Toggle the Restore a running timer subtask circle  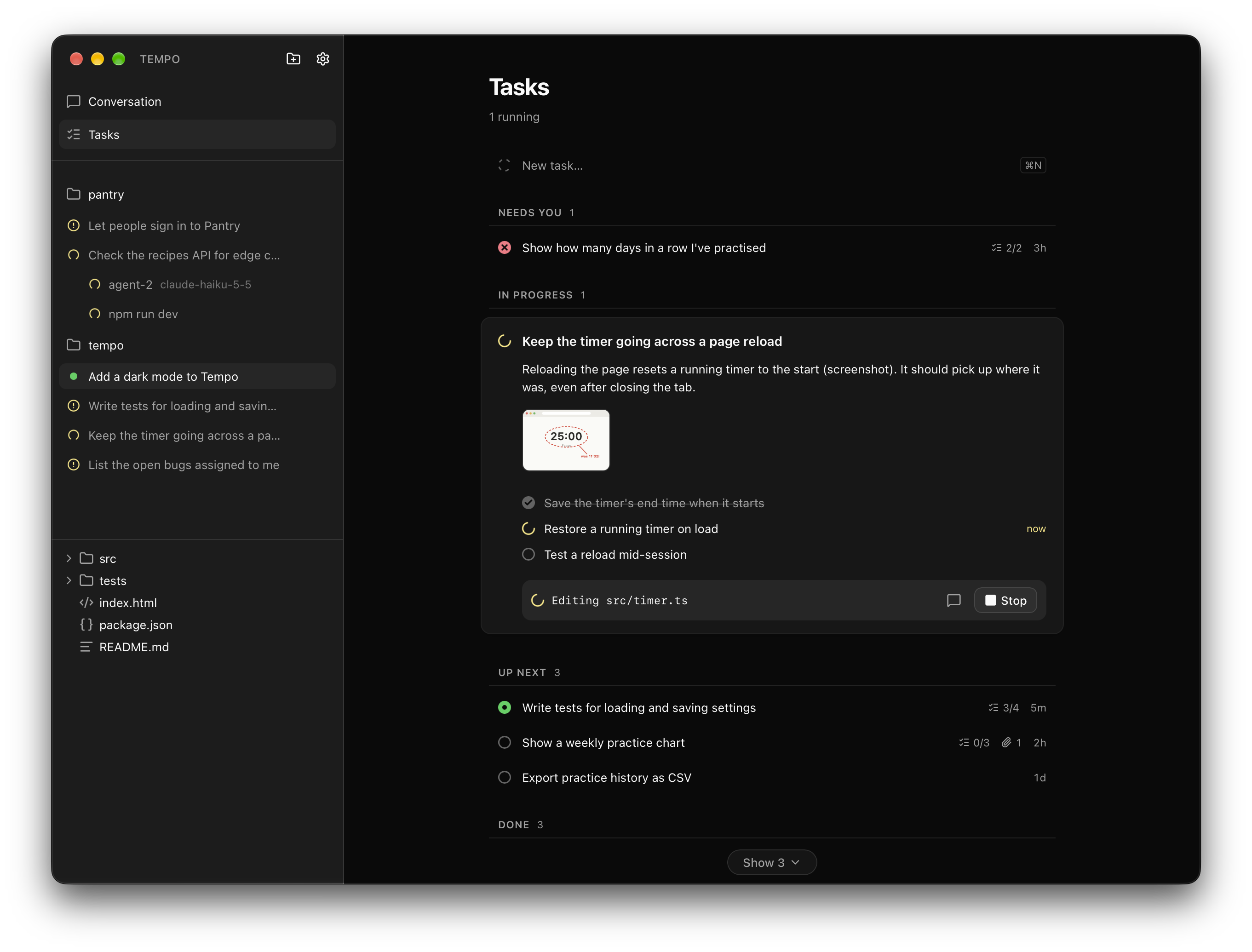point(528,529)
